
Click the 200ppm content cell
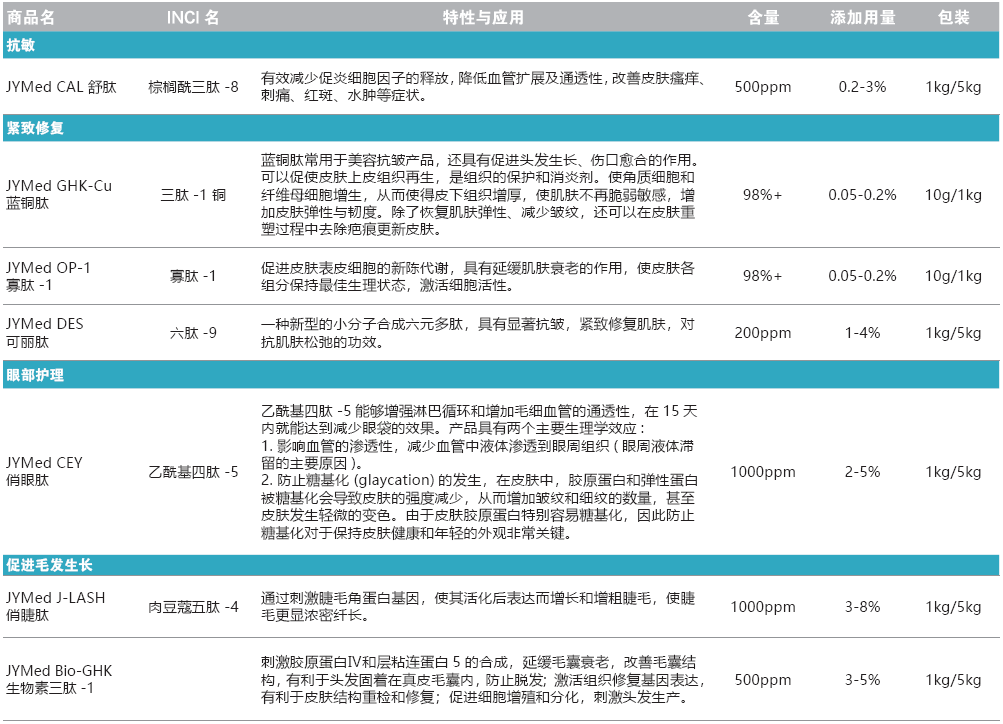pyautogui.click(x=762, y=333)
